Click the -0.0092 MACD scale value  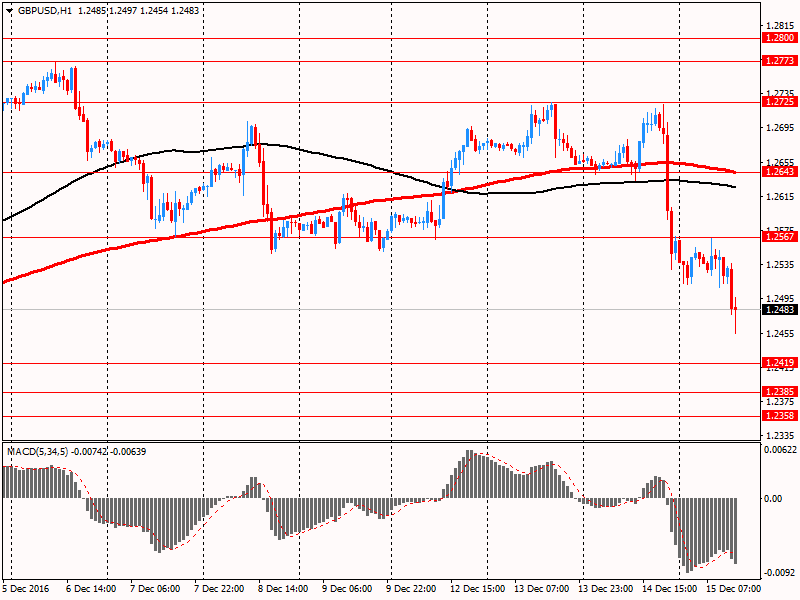coord(780,572)
